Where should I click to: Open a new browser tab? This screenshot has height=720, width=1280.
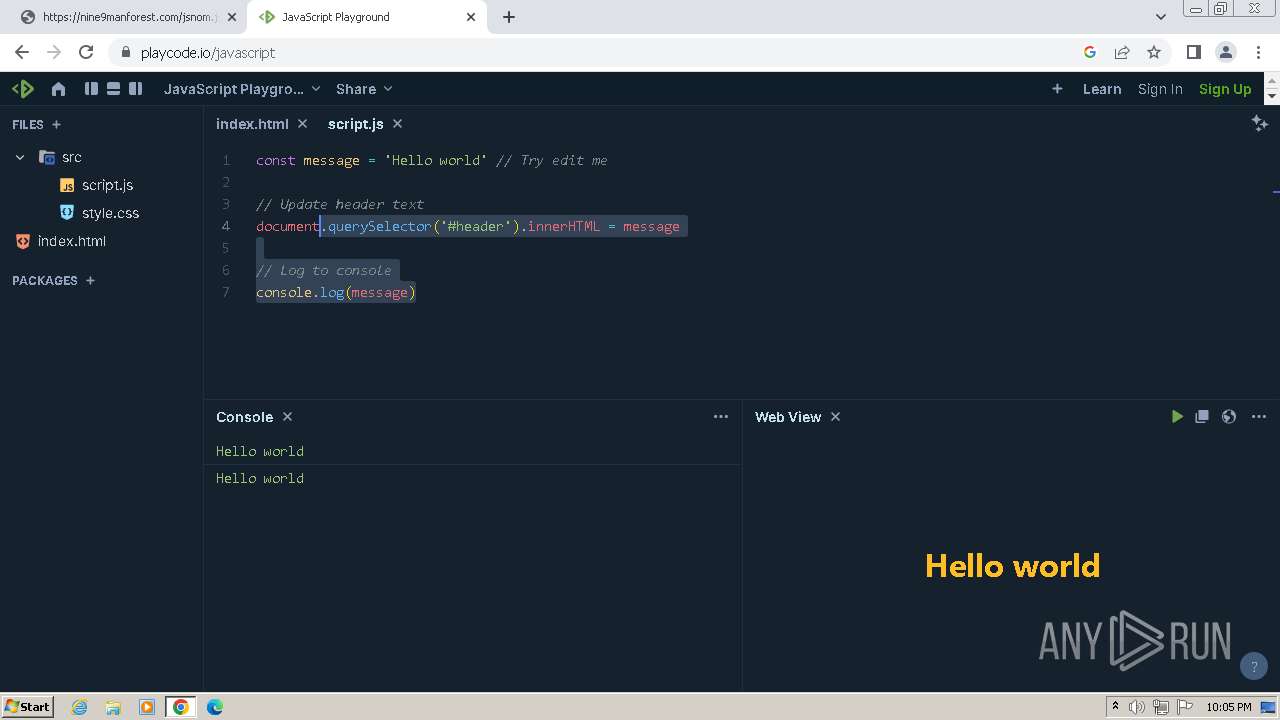point(509,17)
